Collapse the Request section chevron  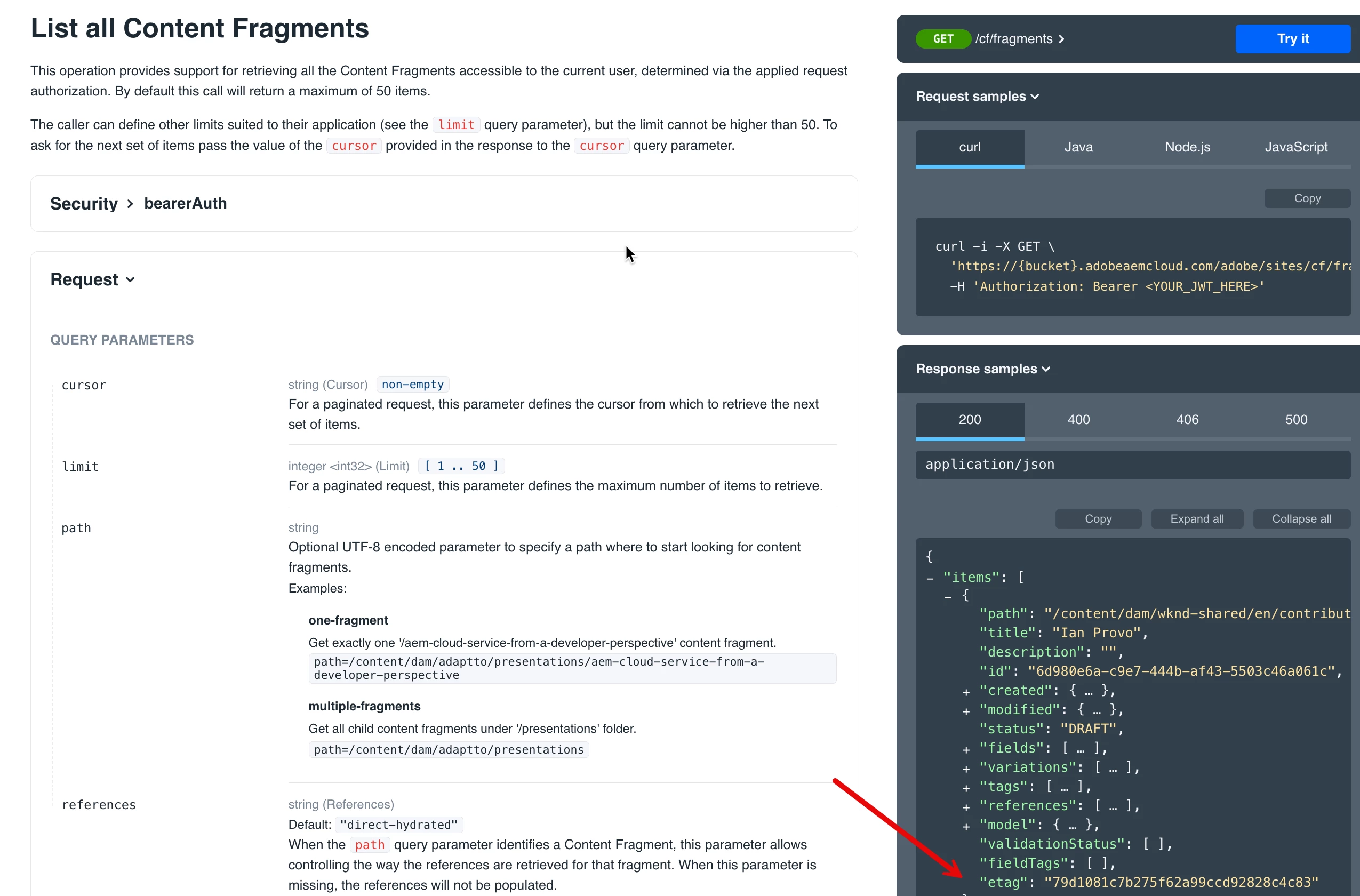pyautogui.click(x=130, y=280)
